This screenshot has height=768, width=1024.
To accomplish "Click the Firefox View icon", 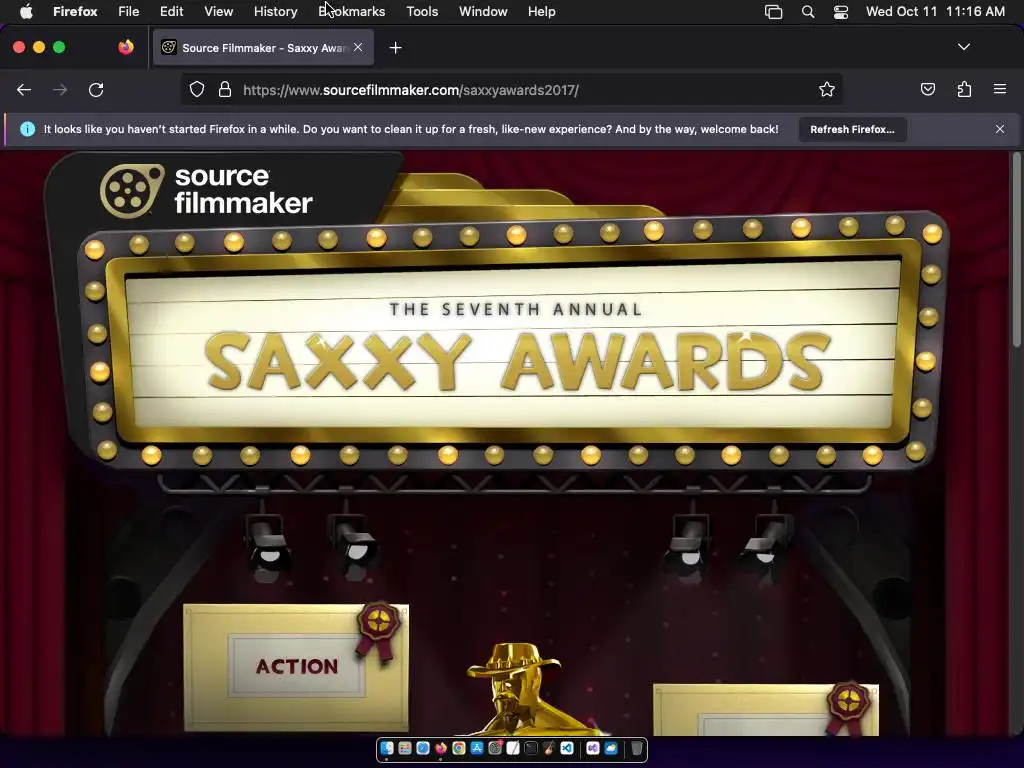I will point(126,47).
